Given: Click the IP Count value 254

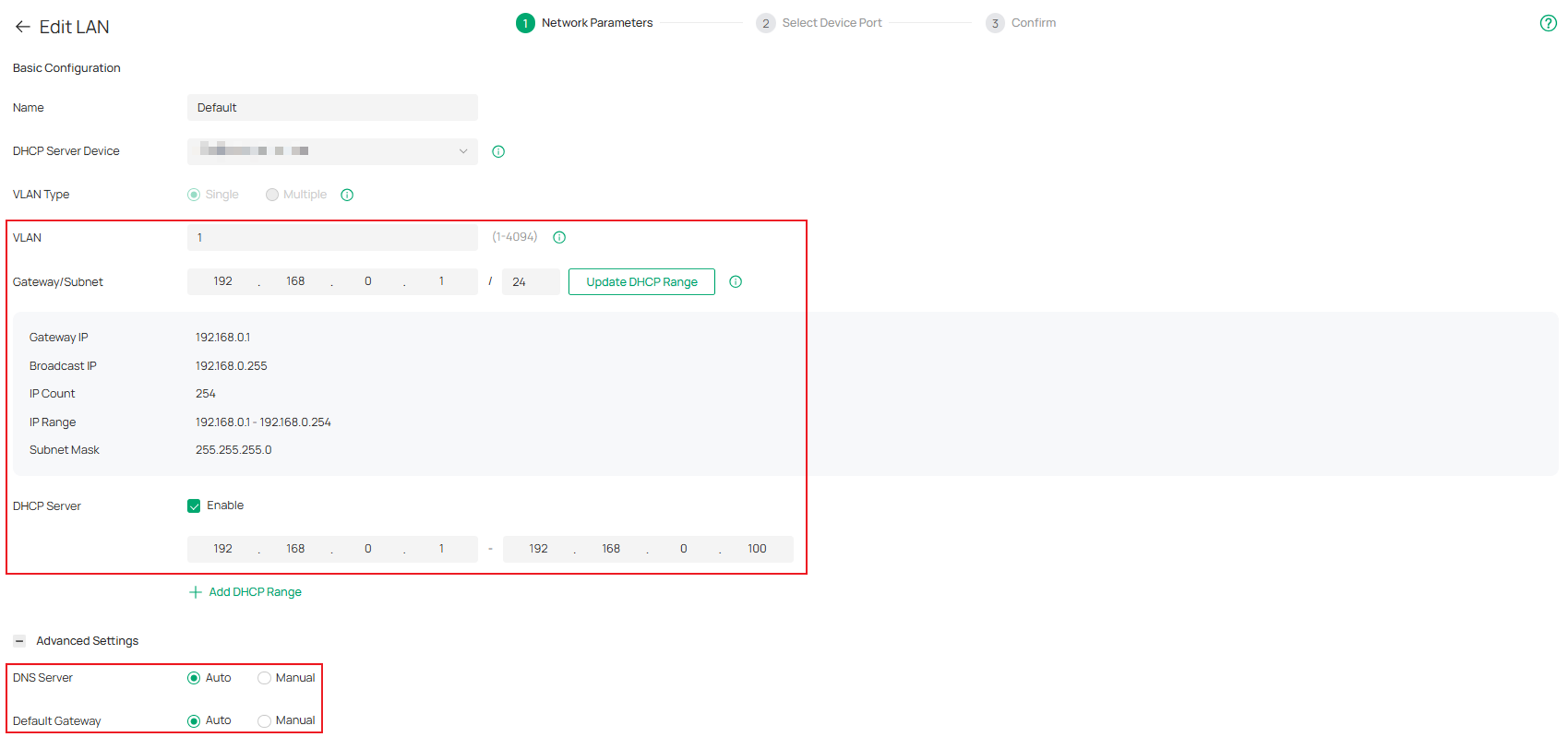Looking at the screenshot, I should (205, 394).
